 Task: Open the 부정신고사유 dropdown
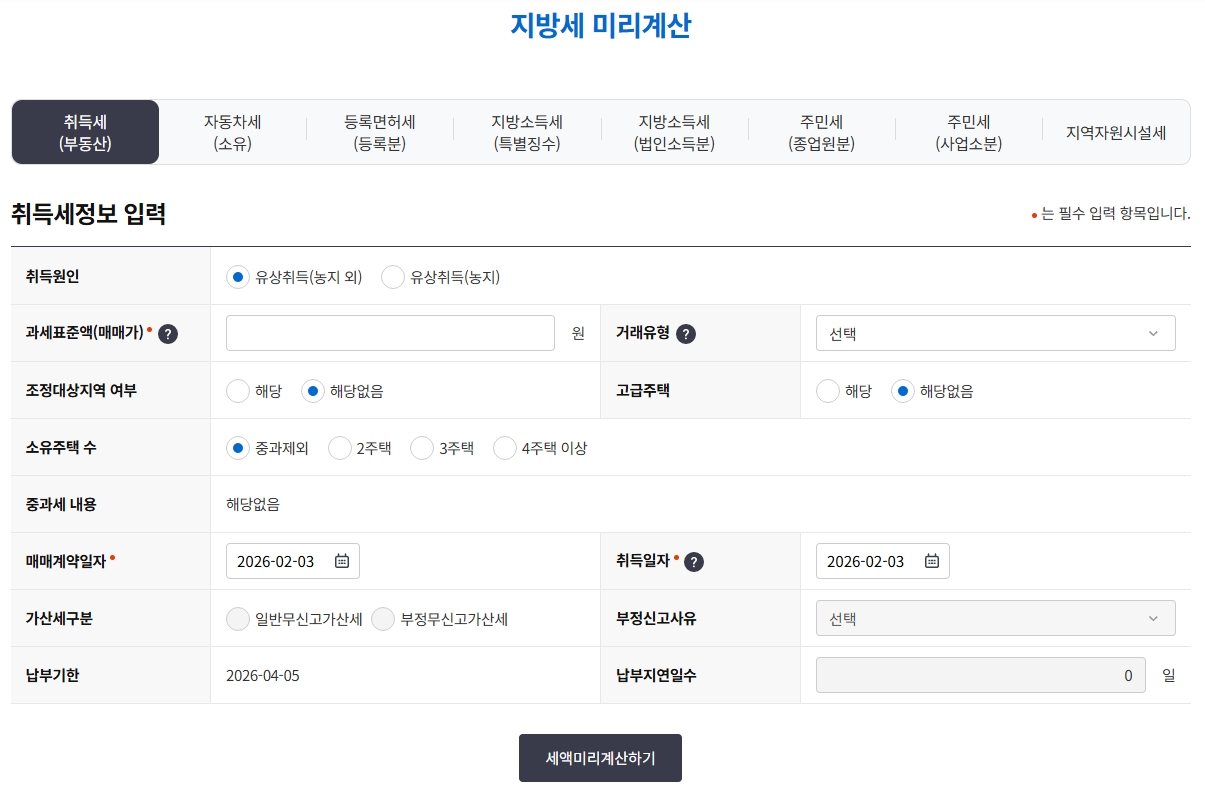[x=995, y=619]
